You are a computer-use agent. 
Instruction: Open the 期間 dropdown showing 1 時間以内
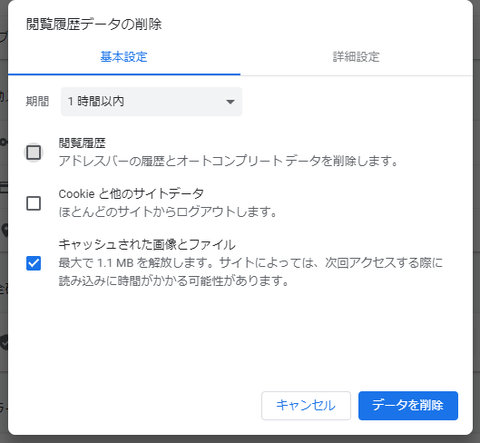coord(151,101)
